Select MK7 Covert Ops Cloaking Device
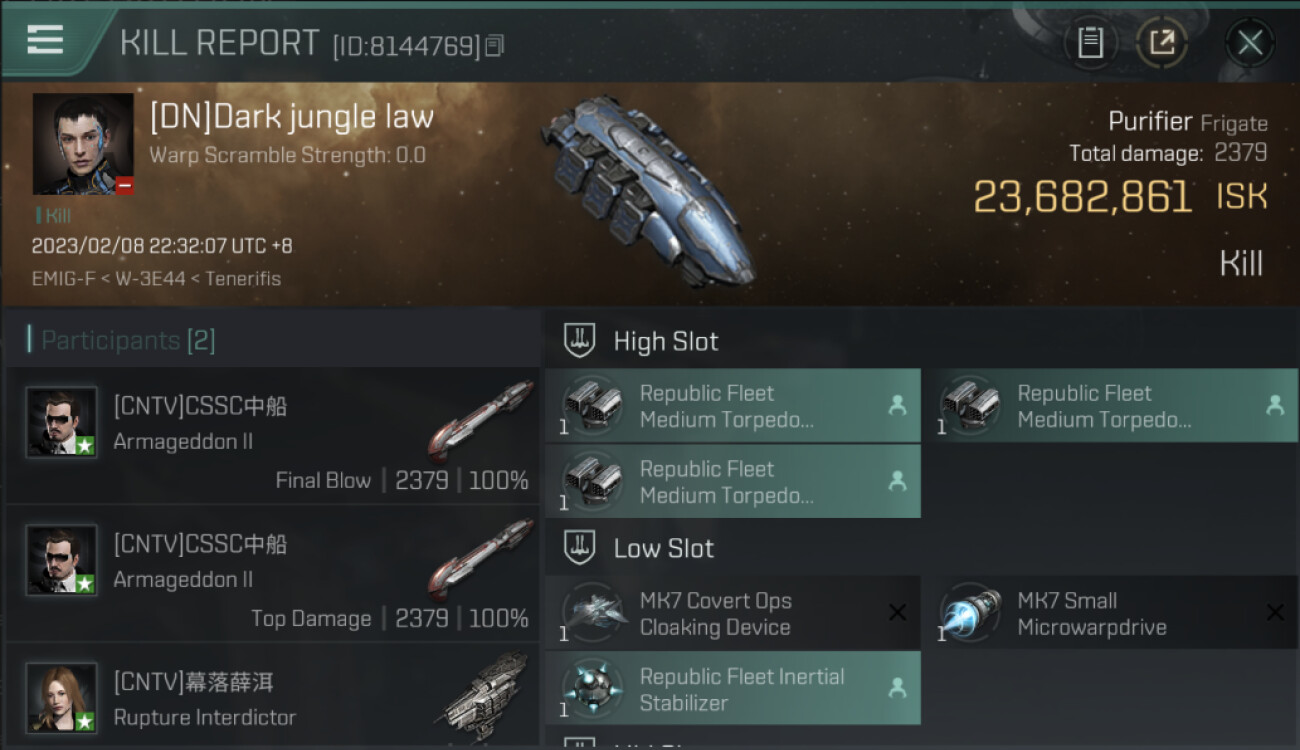Screen dimensions: 1300x750 click(732, 613)
